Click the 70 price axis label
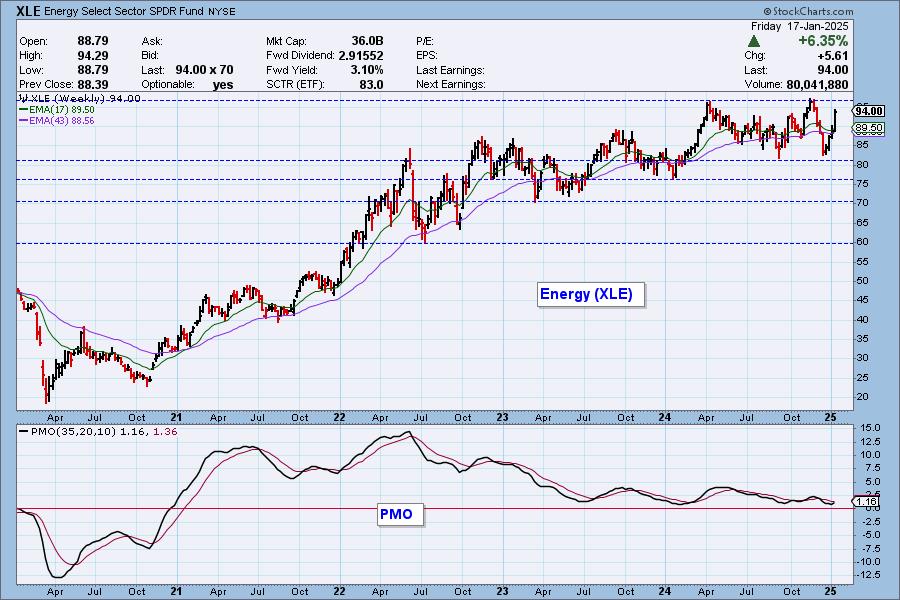 tap(862, 203)
